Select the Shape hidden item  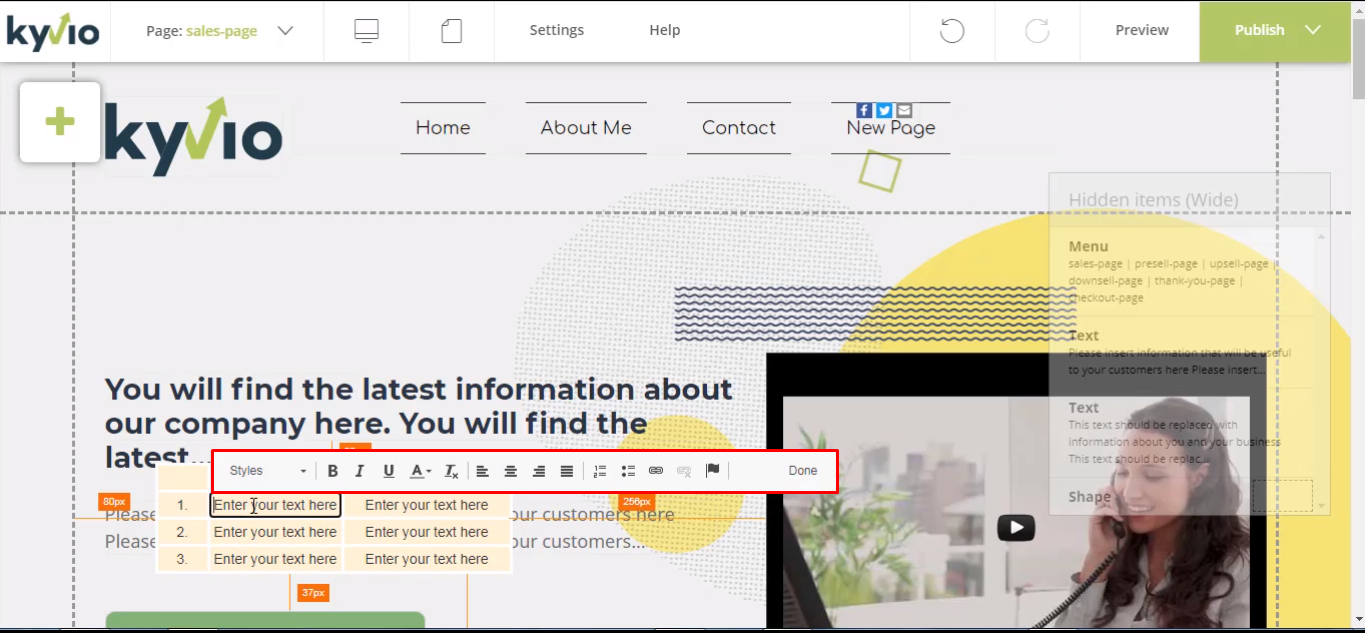pos(1182,496)
